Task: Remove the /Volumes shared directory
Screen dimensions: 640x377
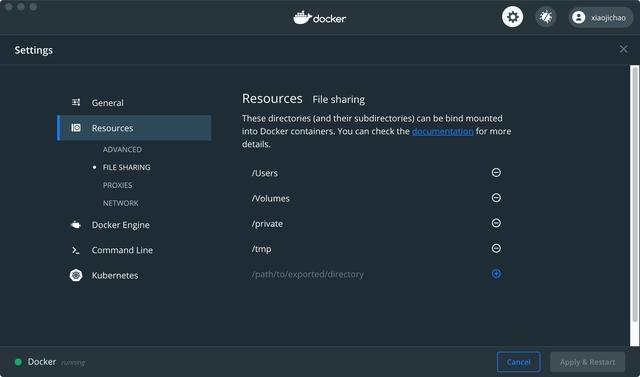Action: [x=496, y=198]
